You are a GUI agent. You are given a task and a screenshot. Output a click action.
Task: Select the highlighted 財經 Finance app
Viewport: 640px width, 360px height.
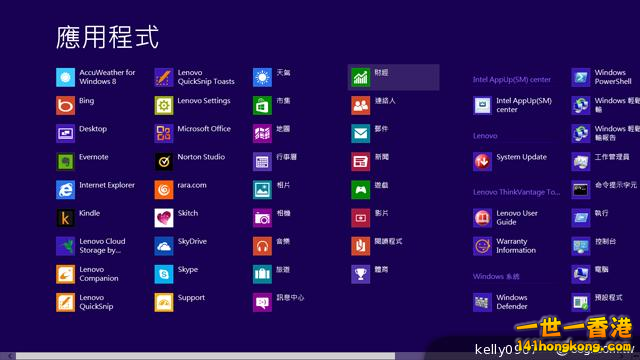[x=393, y=77]
